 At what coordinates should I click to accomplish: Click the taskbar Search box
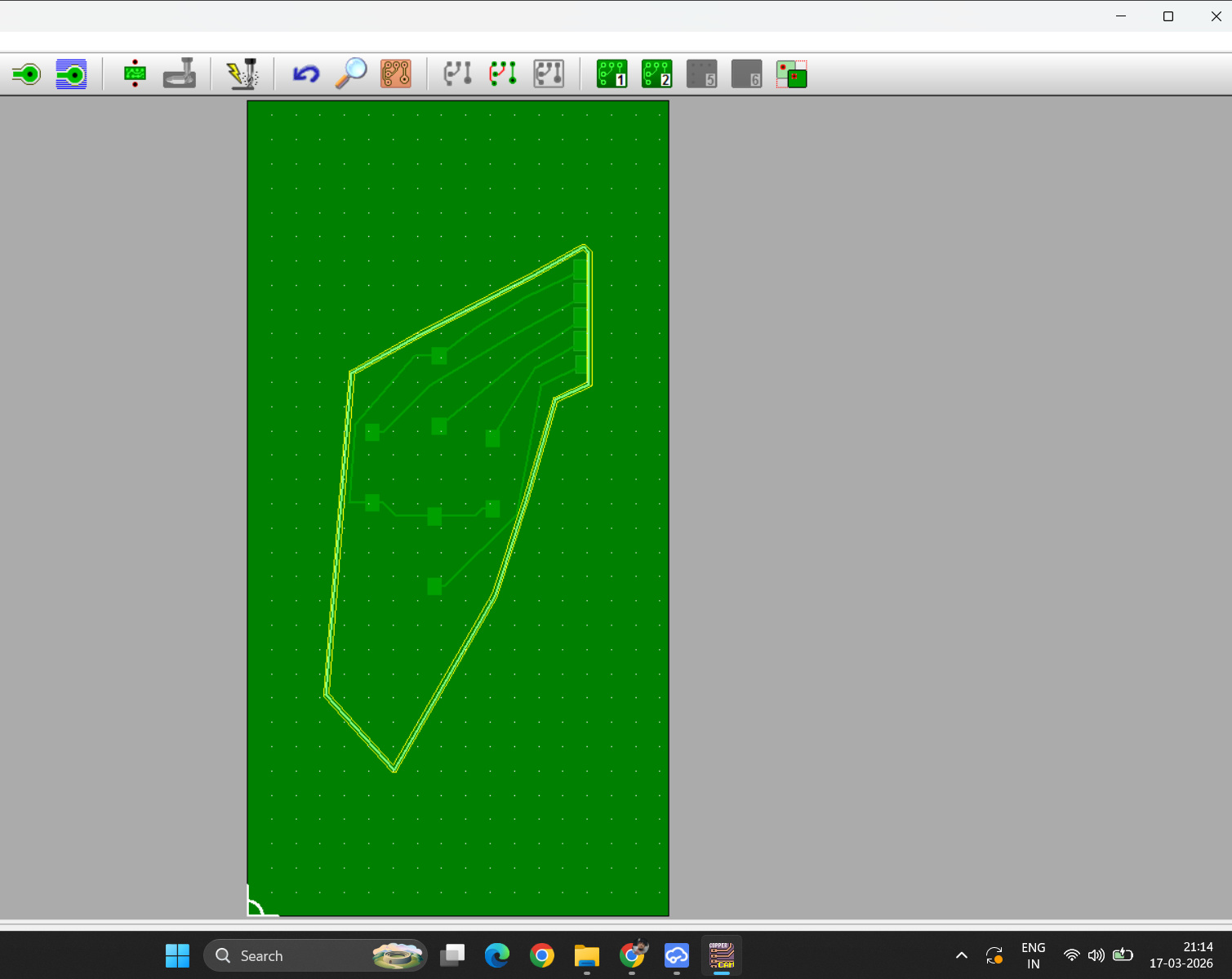pyautogui.click(x=315, y=955)
